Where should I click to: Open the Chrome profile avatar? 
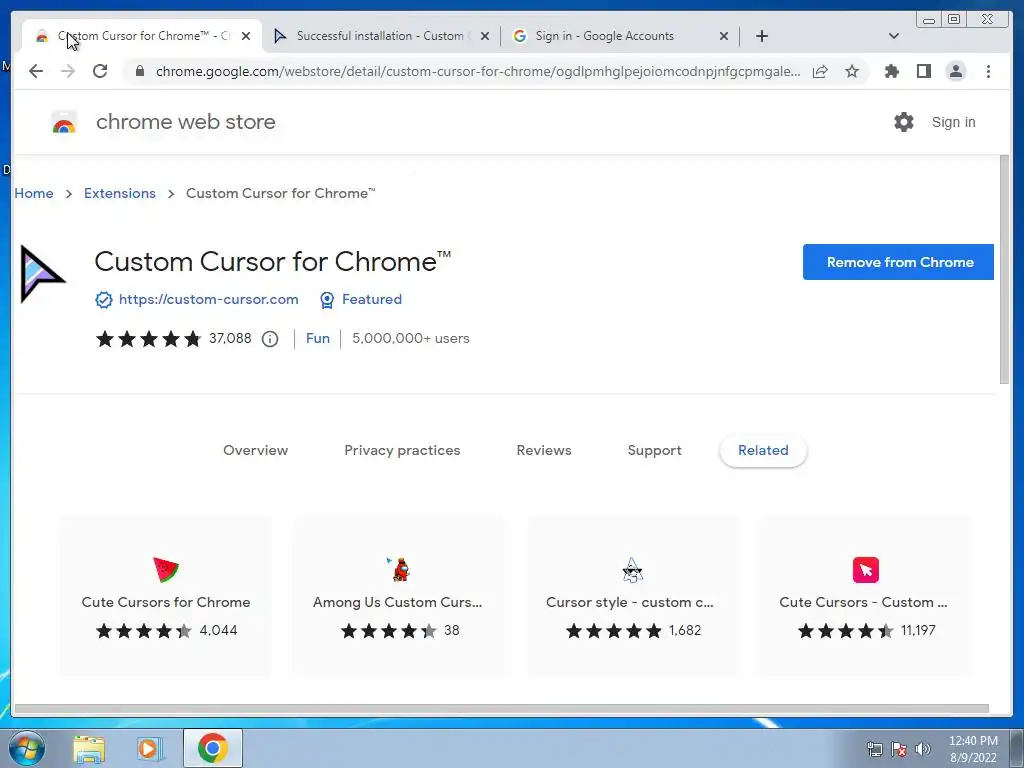click(955, 71)
